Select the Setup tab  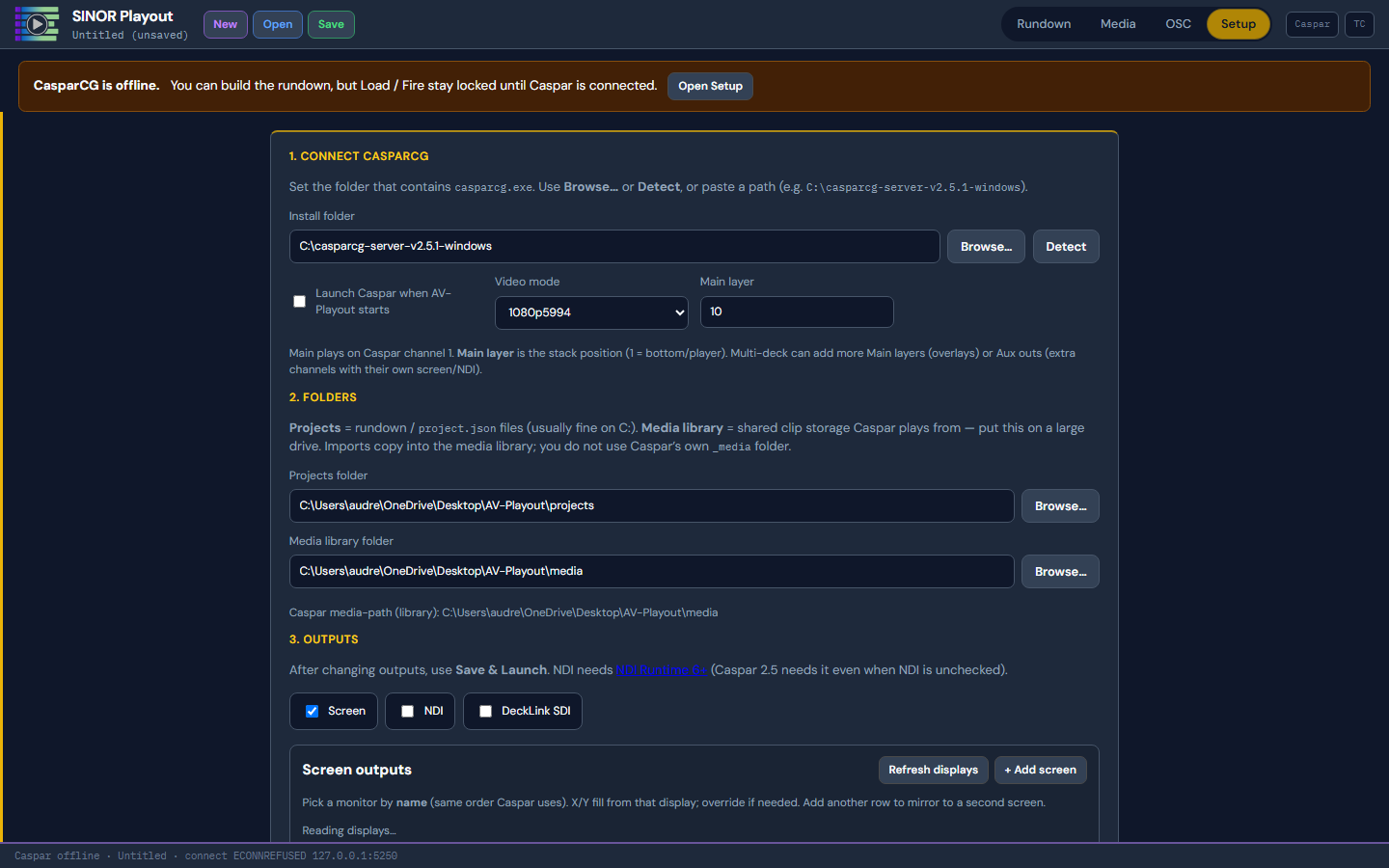coord(1239,24)
